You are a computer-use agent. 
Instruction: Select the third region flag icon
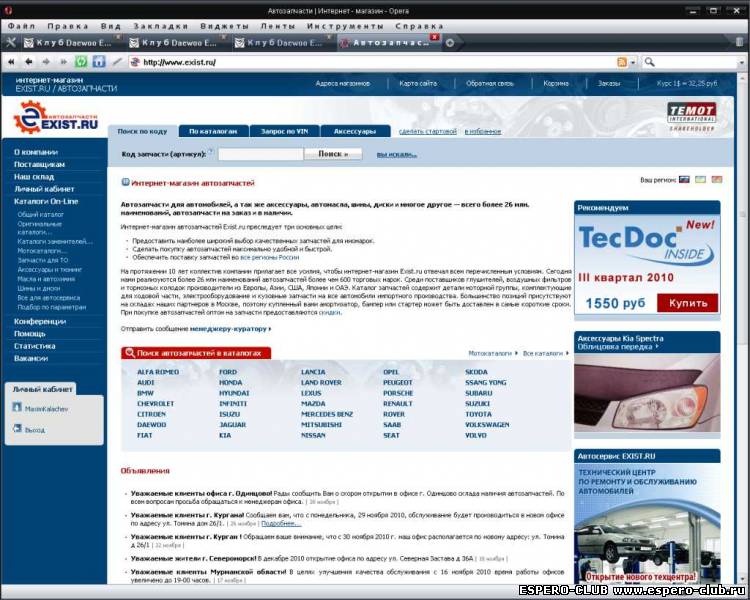(x=717, y=180)
